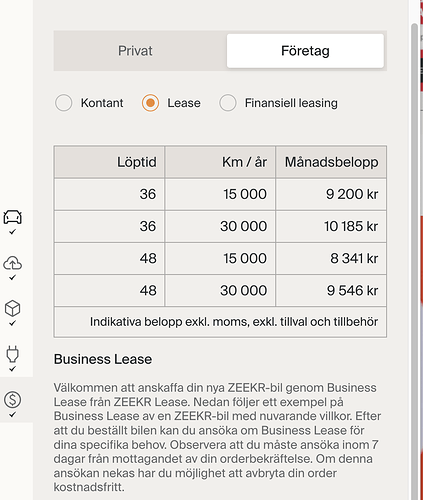
Task: Switch to the Företag tab
Action: click(305, 51)
